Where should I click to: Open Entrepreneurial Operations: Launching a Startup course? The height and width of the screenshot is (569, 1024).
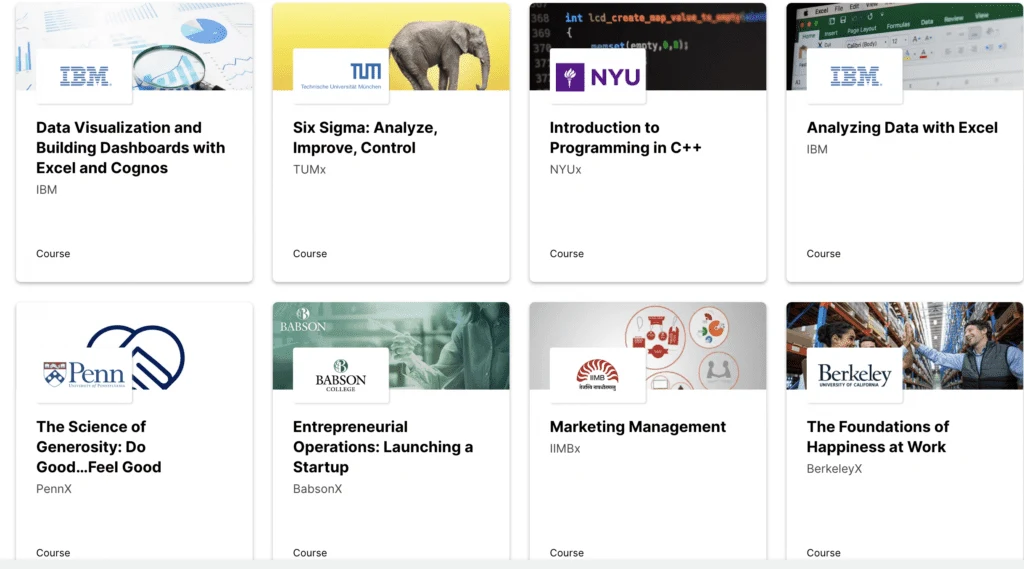383,447
